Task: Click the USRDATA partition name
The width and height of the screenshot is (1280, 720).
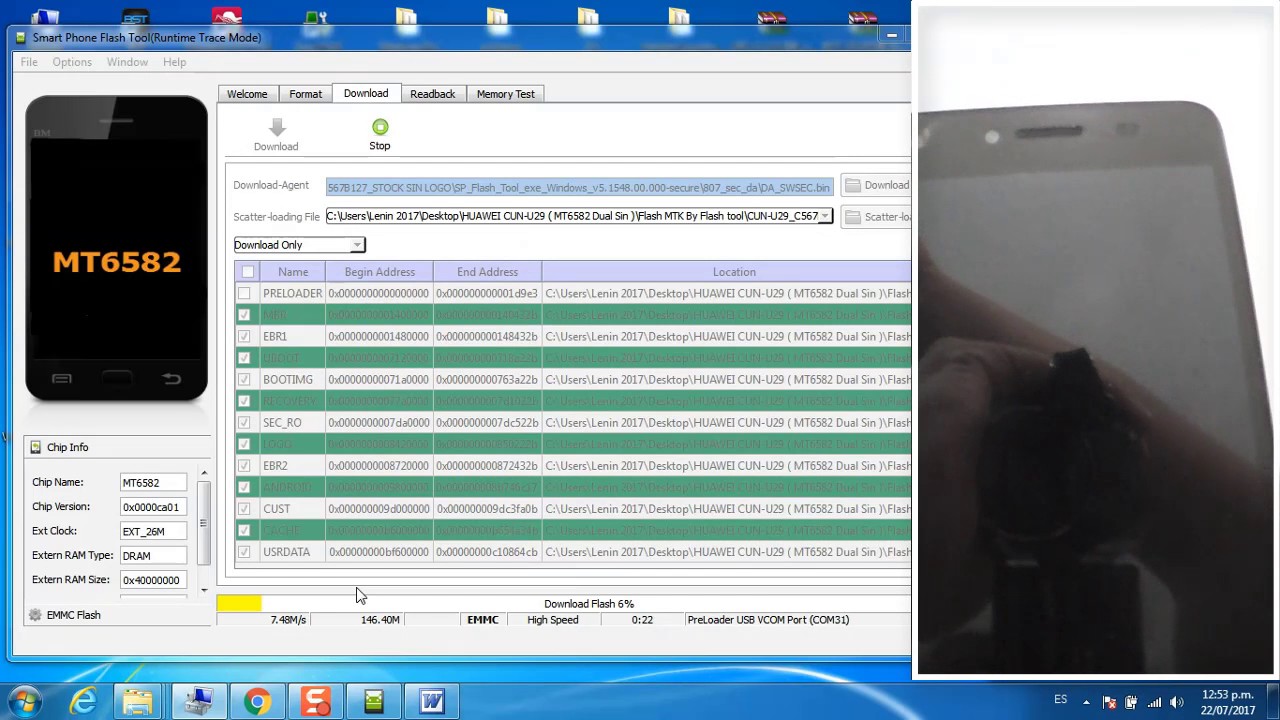Action: click(286, 552)
